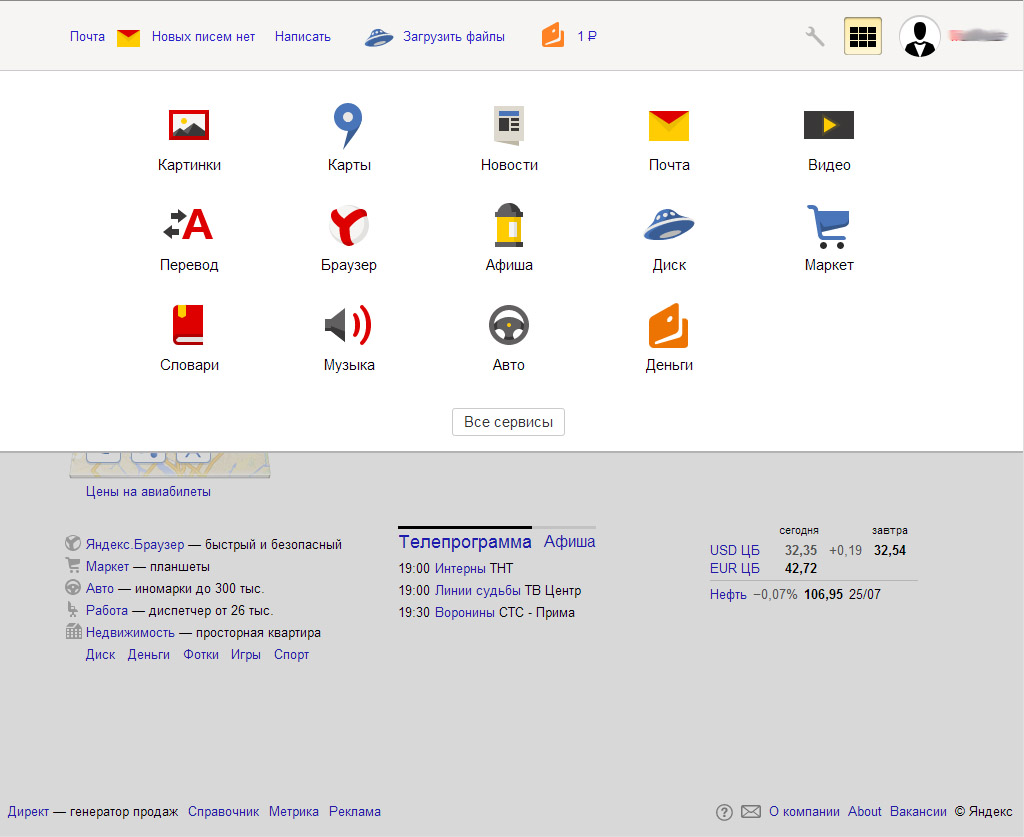Image resolution: width=1024 pixels, height=837 pixels.
Task: Open the Авто steering wheel icon
Action: click(x=509, y=325)
